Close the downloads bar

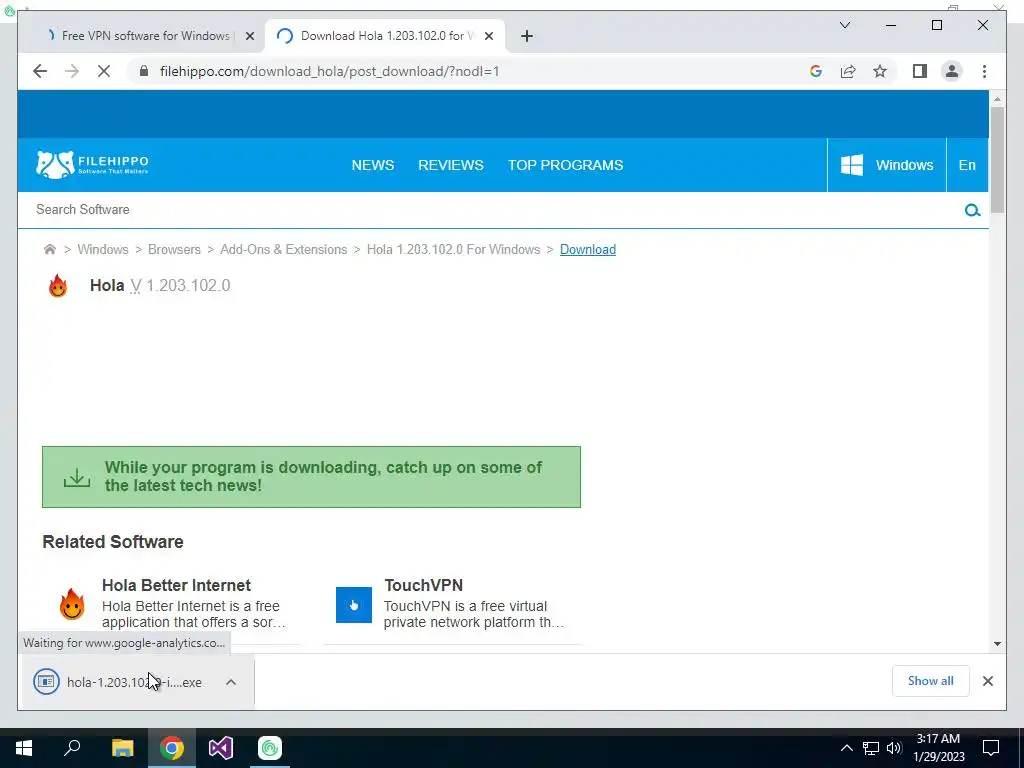(987, 681)
